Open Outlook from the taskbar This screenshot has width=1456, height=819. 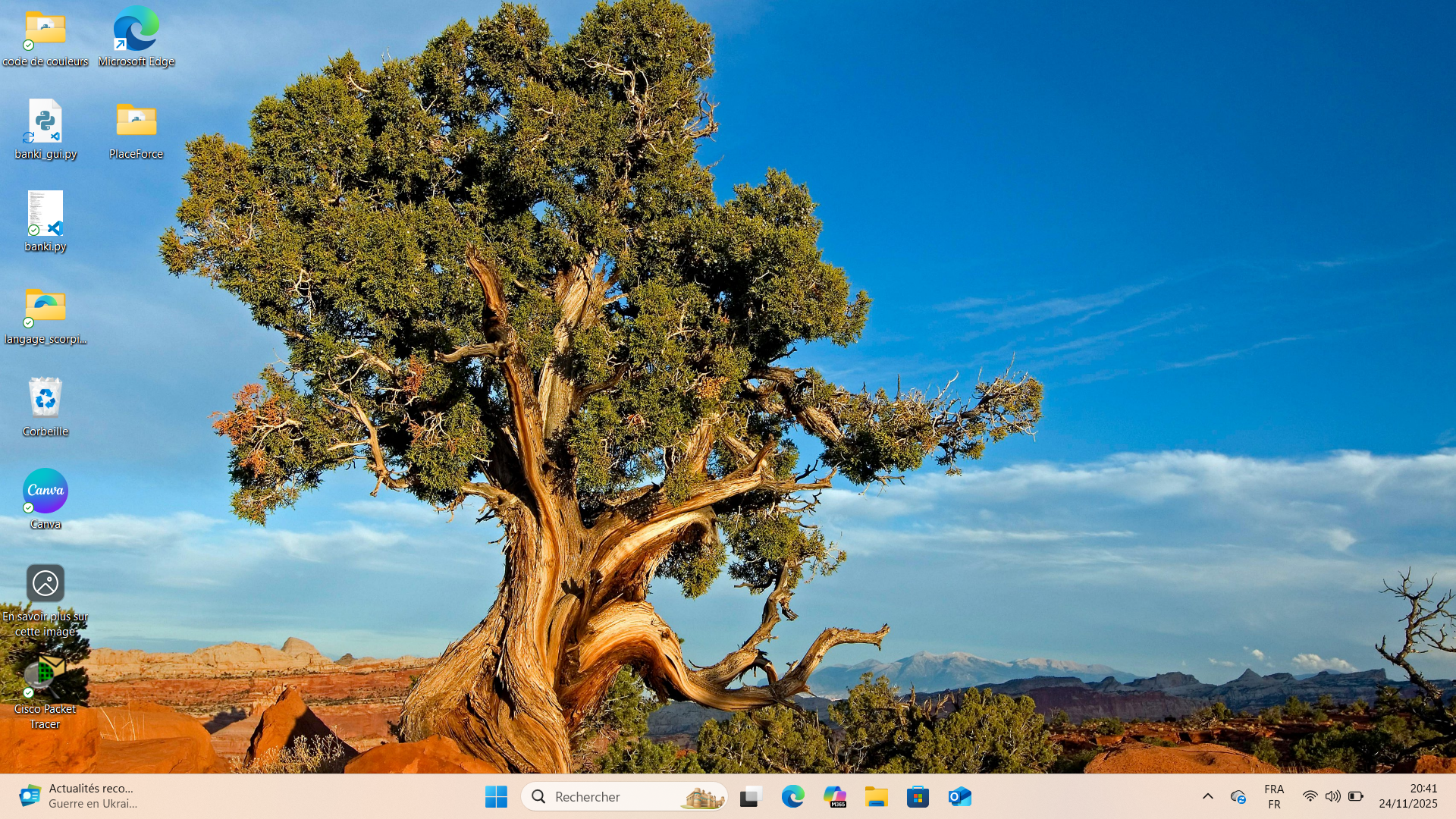click(x=959, y=796)
